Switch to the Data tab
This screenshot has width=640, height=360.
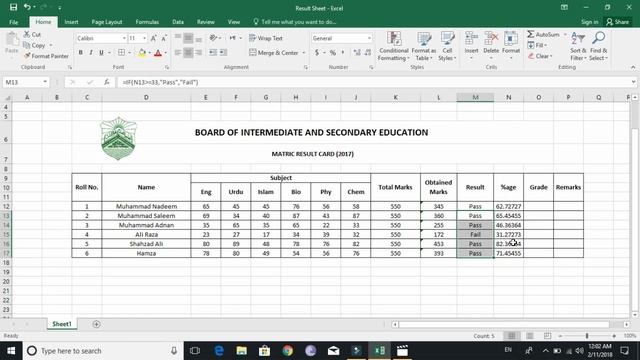tap(178, 22)
